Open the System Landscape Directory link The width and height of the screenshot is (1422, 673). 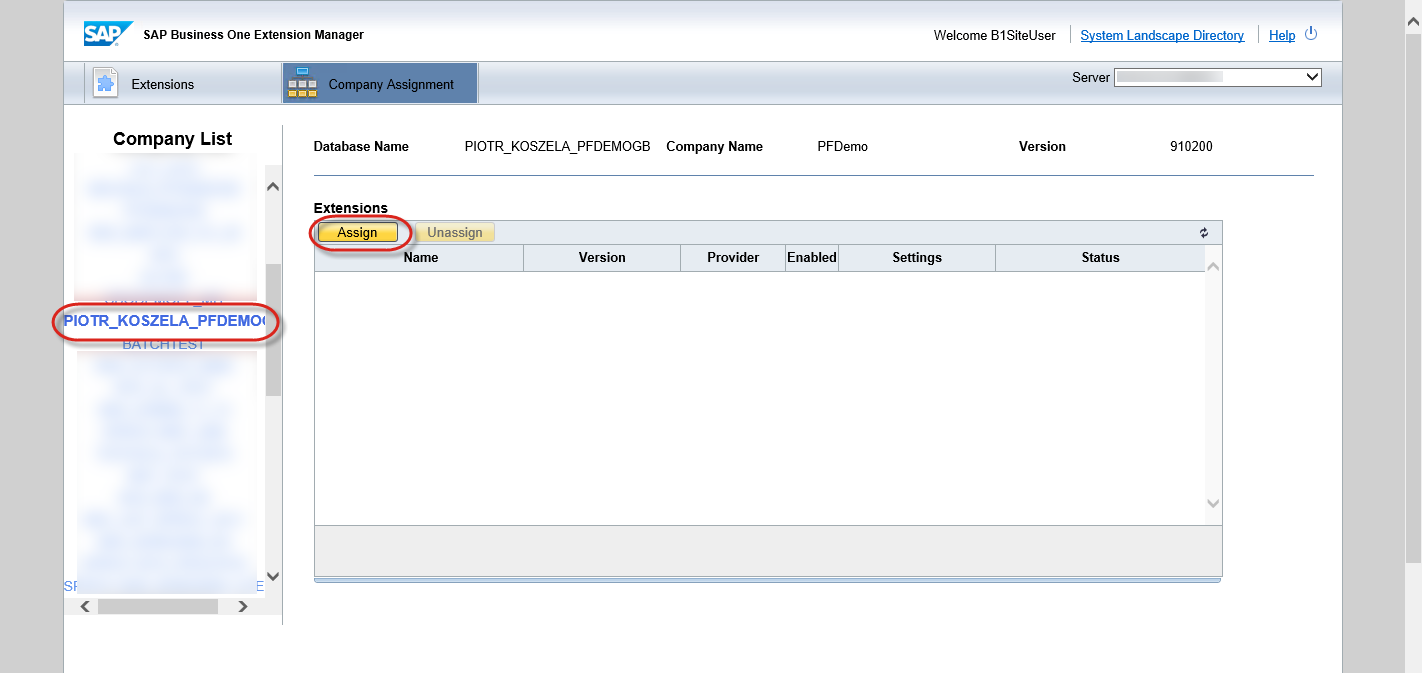[1162, 35]
